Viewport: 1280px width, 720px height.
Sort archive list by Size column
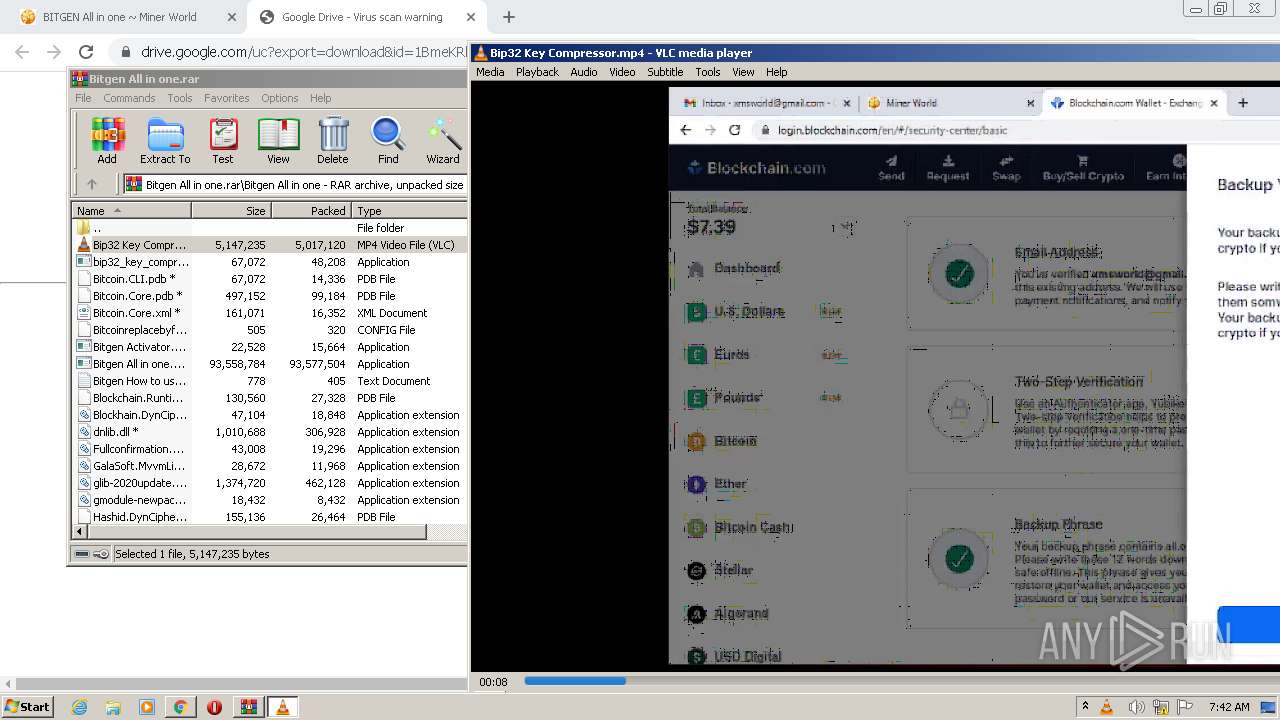coord(231,210)
